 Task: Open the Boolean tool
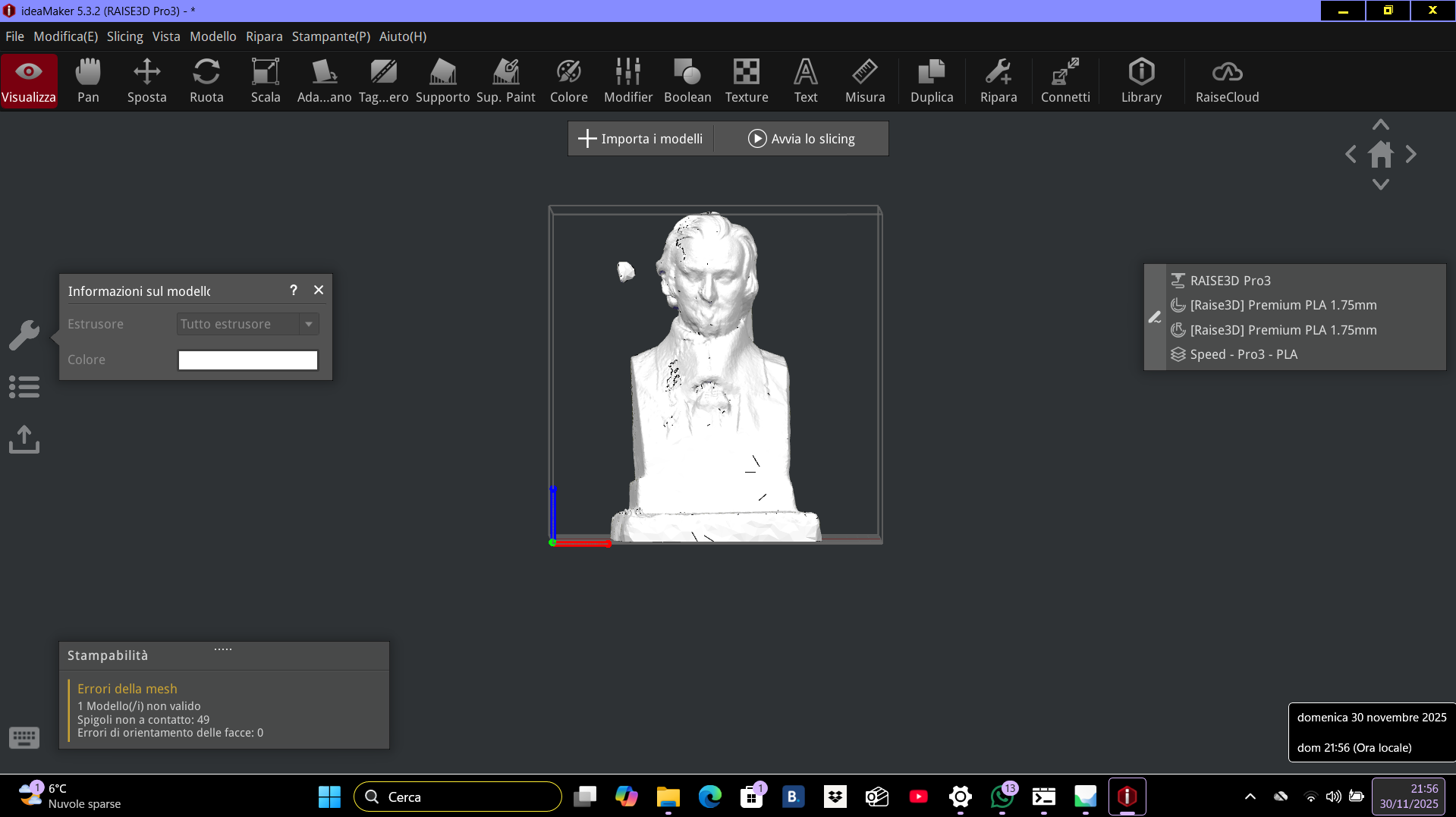(x=687, y=81)
